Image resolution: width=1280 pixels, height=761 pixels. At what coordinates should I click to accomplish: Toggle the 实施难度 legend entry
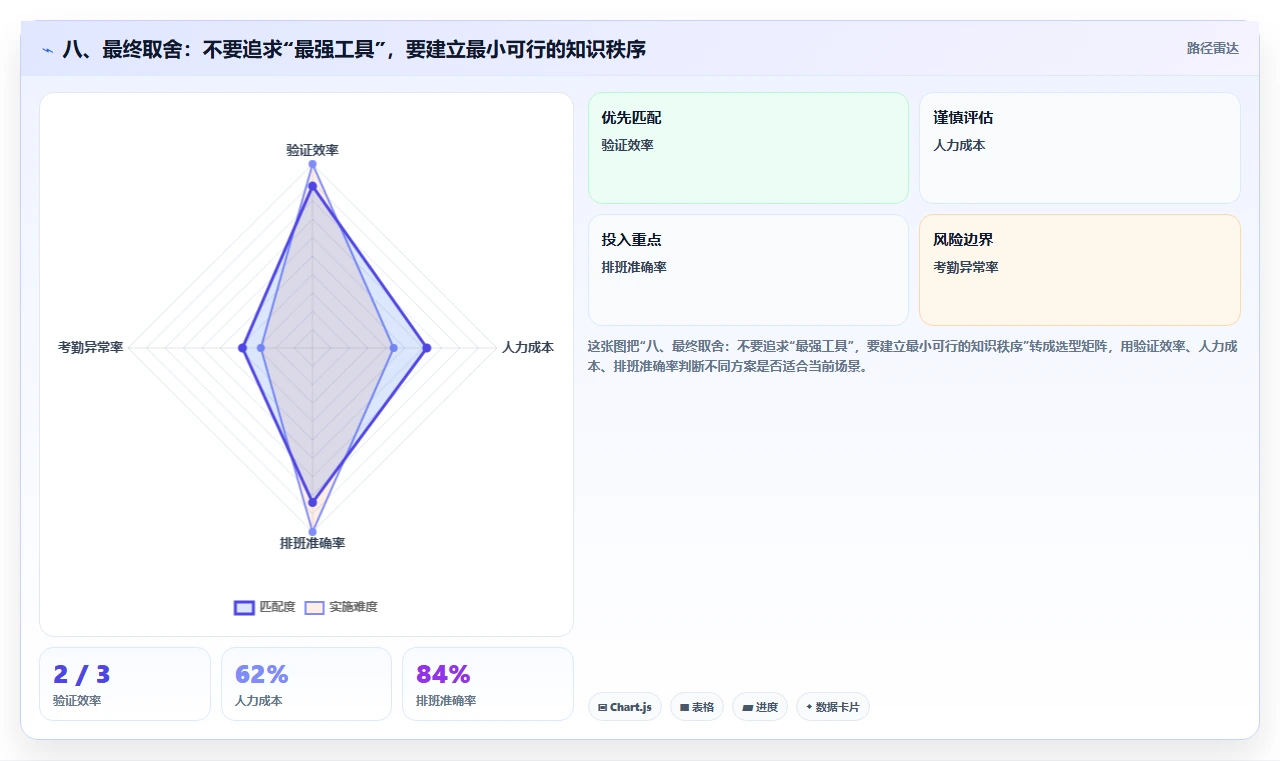341,607
